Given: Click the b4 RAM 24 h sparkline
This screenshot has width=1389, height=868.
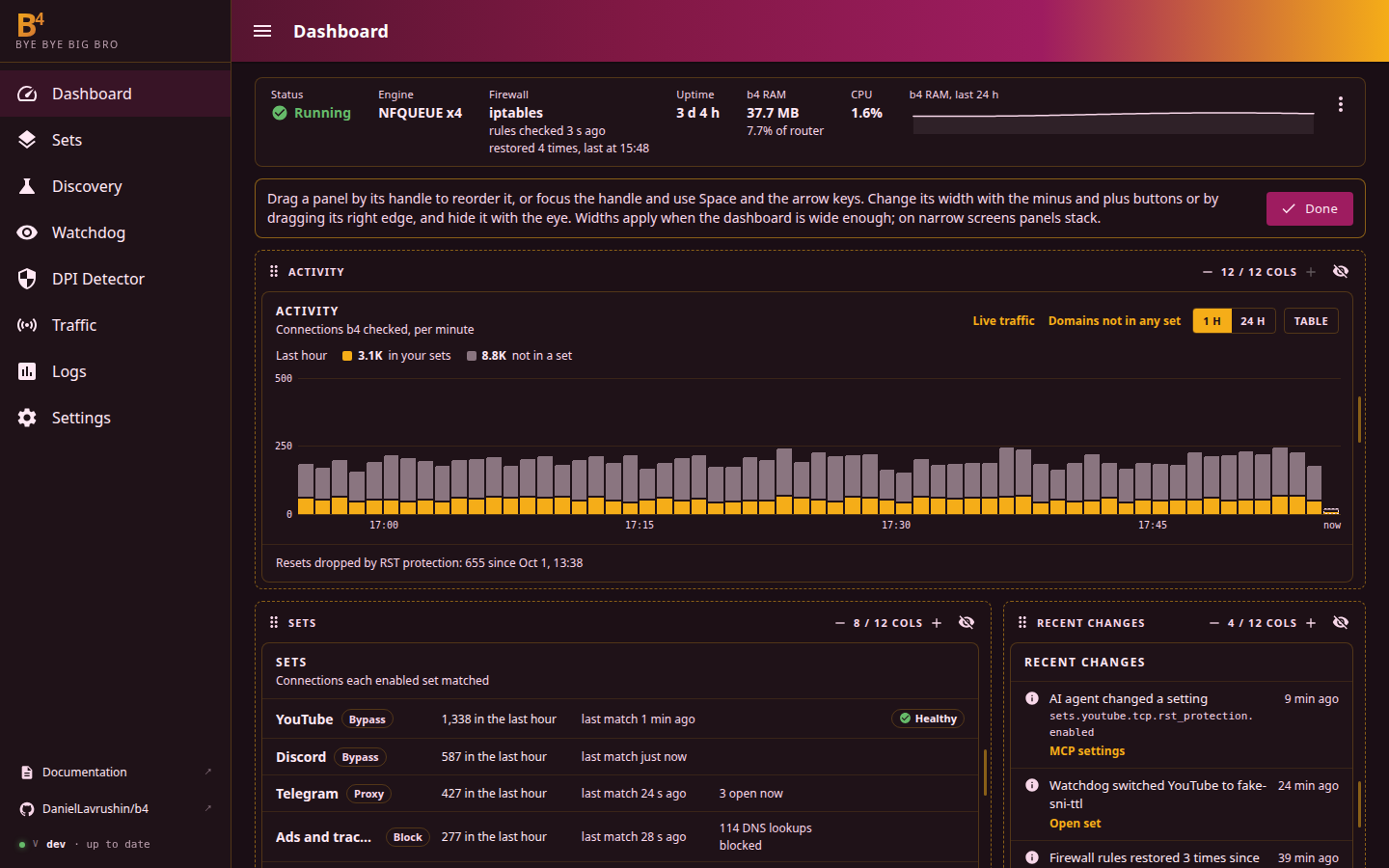Looking at the screenshot, I should tap(1113, 121).
